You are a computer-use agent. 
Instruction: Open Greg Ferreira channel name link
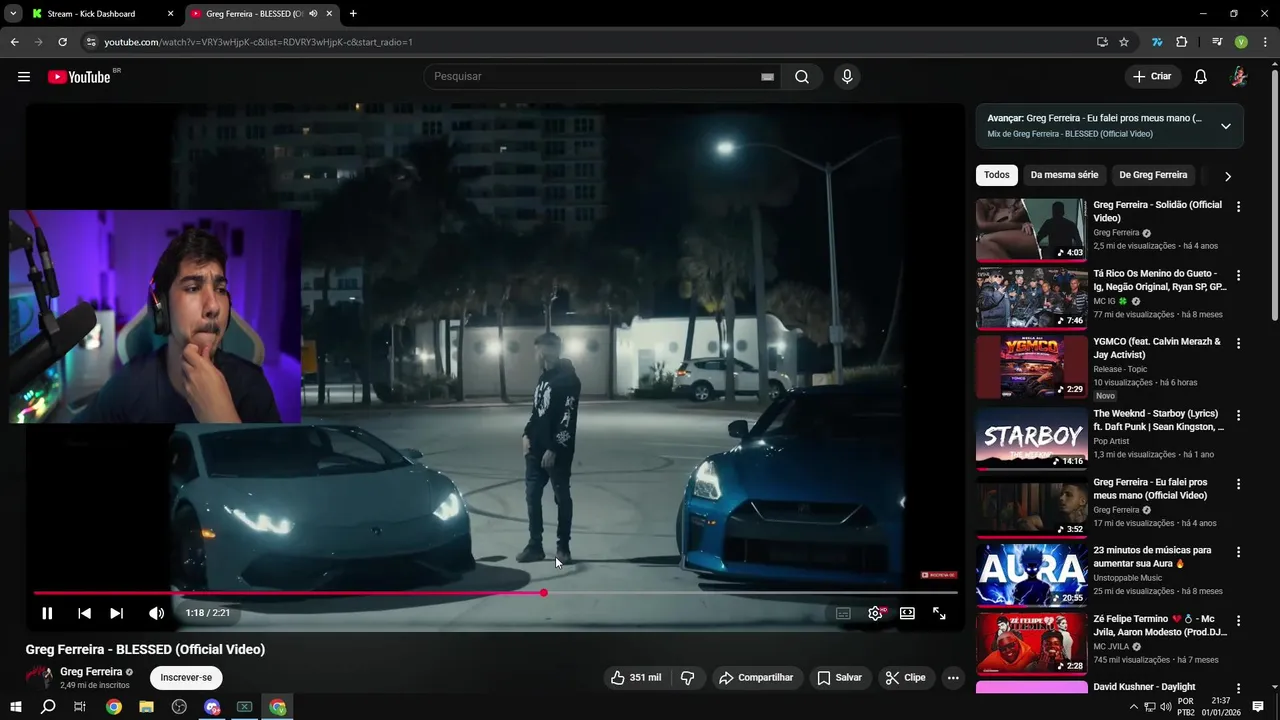[x=91, y=672]
